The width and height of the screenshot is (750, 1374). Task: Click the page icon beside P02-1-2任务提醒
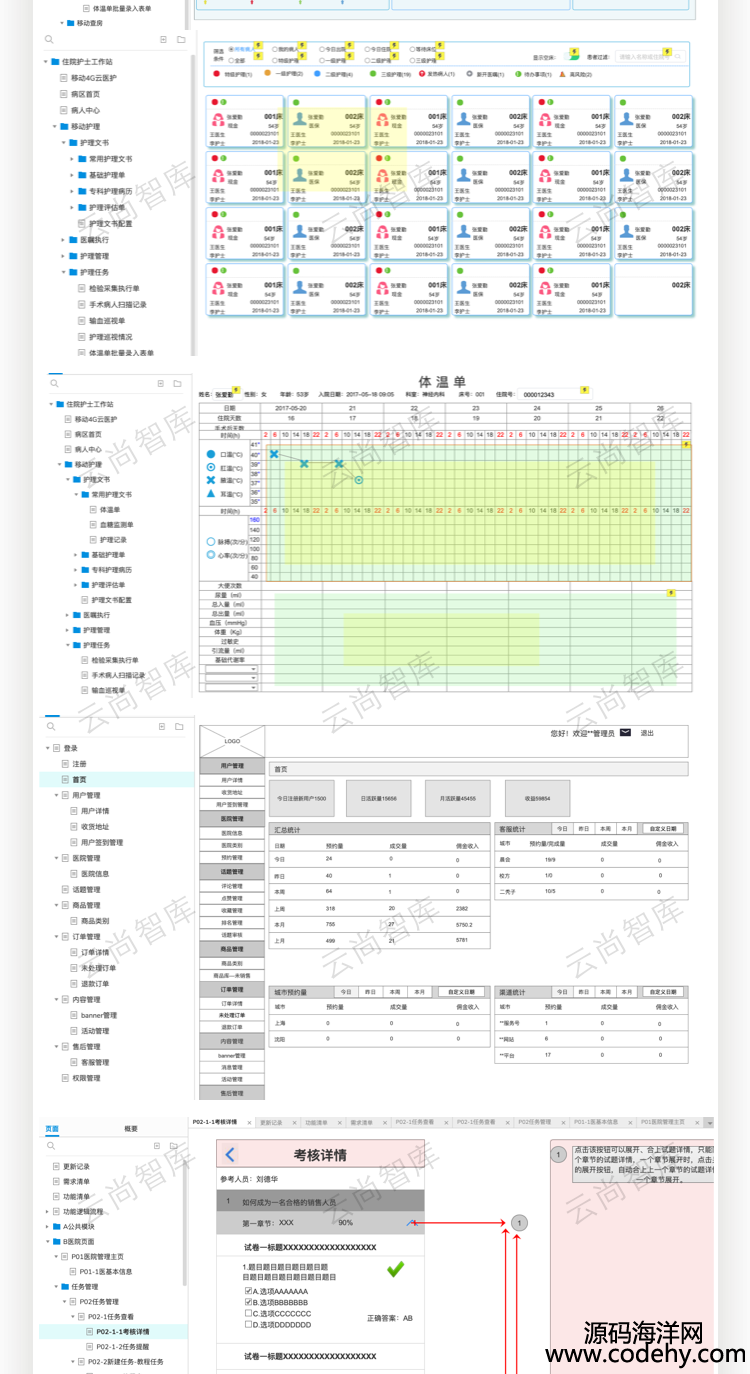88,1347
